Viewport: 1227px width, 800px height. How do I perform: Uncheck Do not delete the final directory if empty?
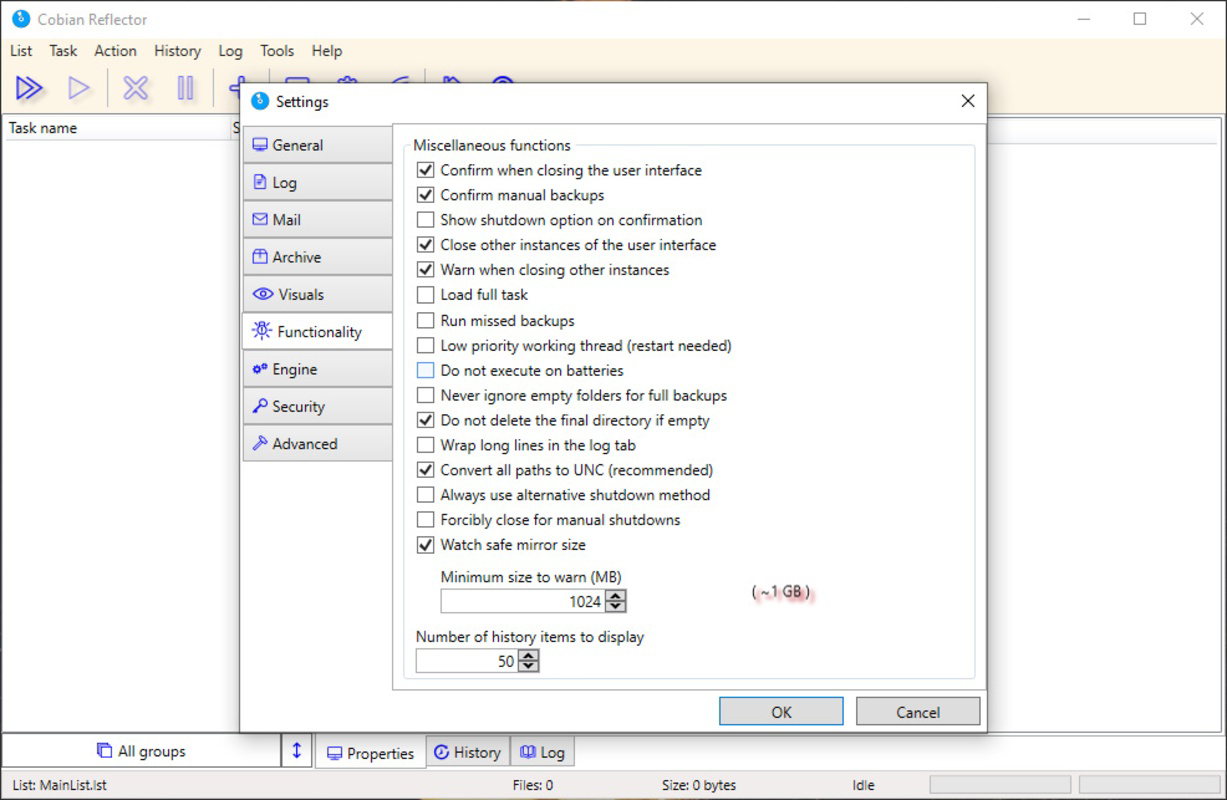point(426,421)
